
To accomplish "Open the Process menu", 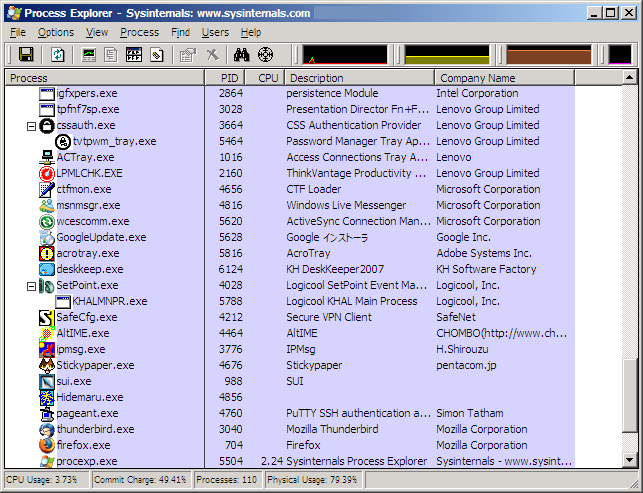I will point(139,32).
